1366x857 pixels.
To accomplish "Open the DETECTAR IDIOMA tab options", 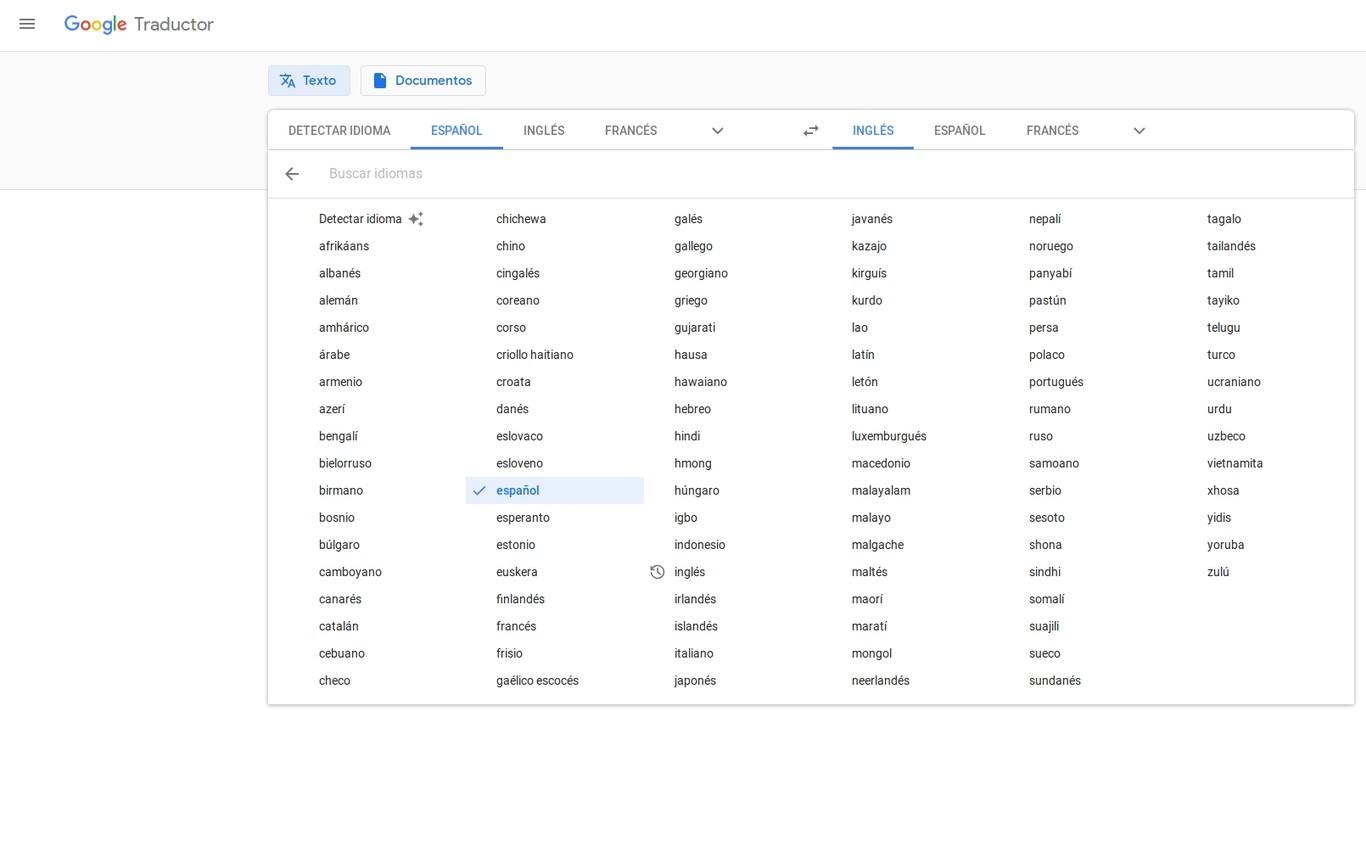I will point(339,130).
